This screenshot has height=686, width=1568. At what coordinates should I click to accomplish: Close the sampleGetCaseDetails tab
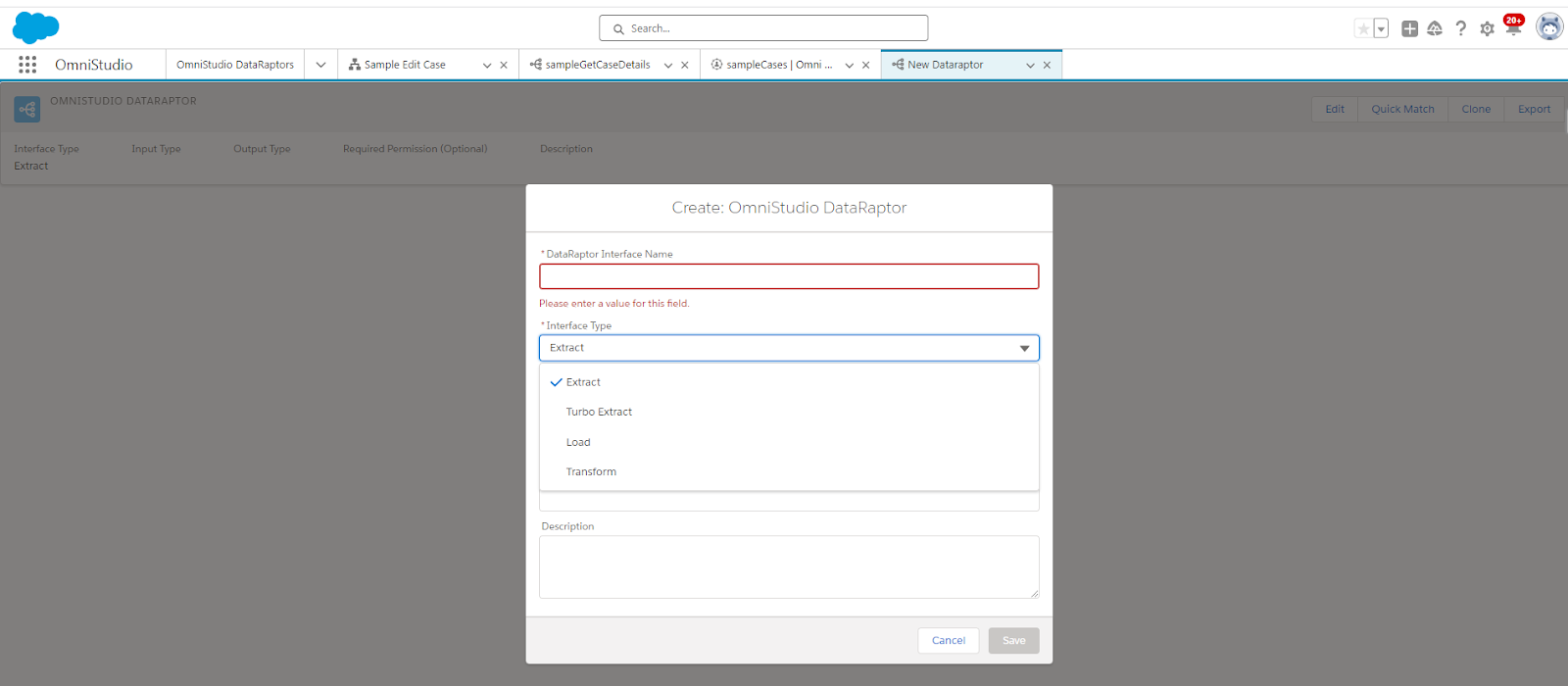685,66
